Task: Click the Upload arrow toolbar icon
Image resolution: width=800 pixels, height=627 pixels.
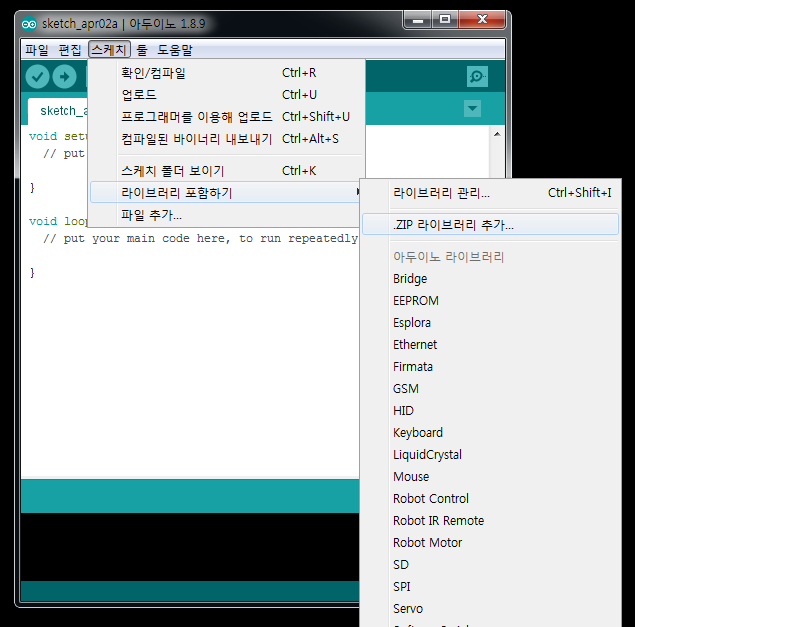Action: (x=65, y=77)
